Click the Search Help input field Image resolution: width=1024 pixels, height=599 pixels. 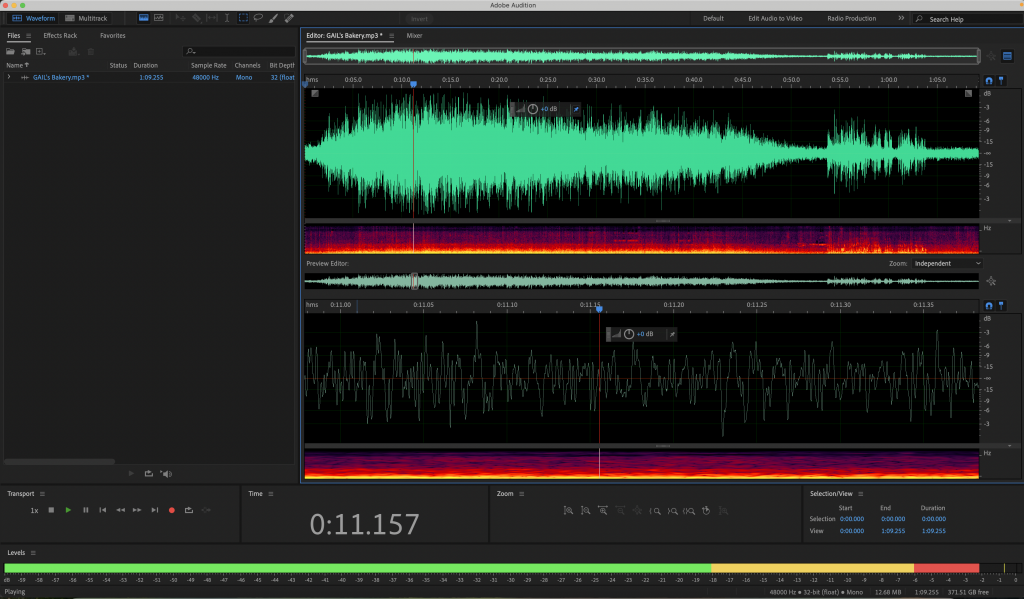pyautogui.click(x=966, y=19)
